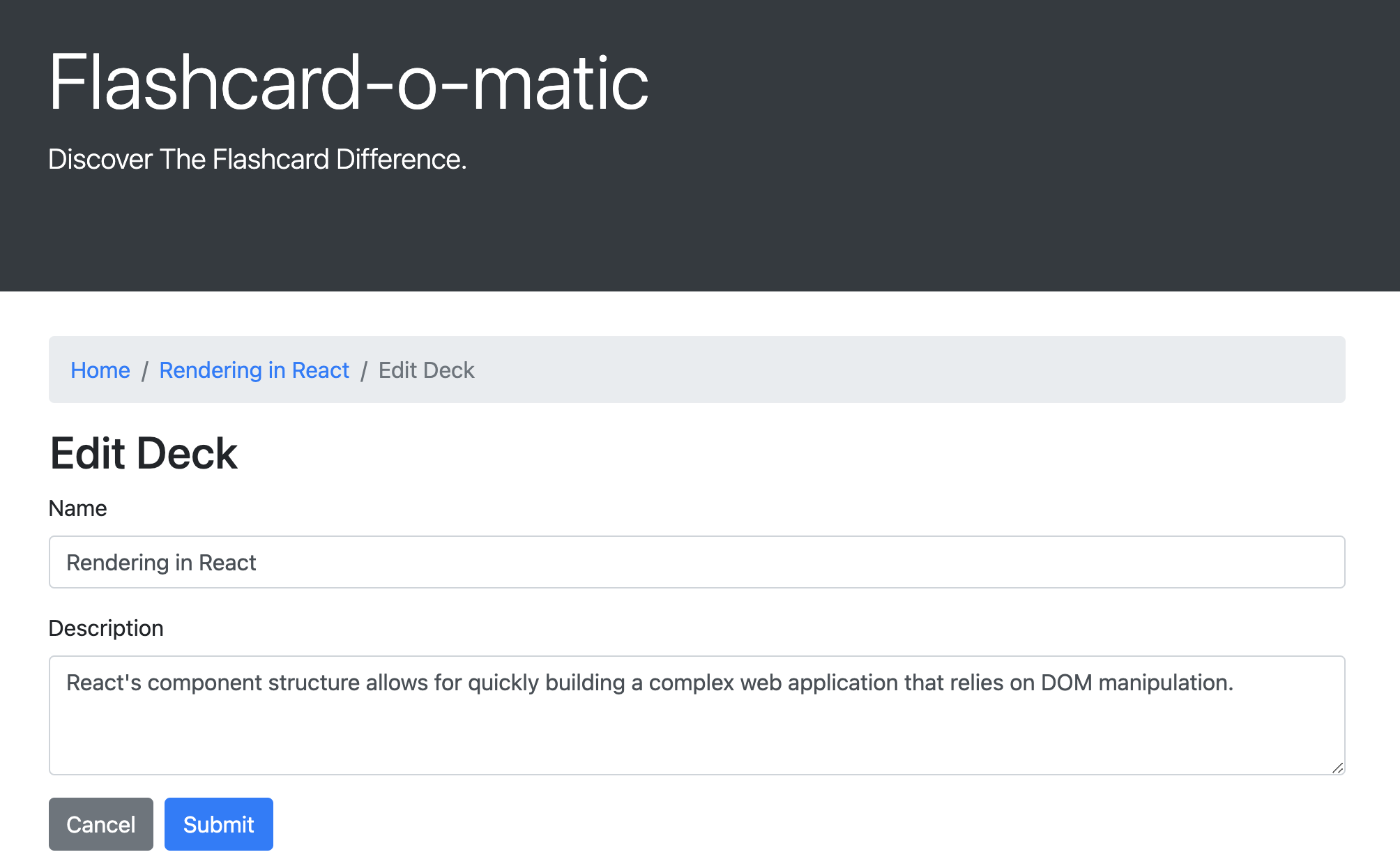Open the Rendering in React breadcrumb link
This screenshot has height=866, width=1400.
tap(254, 370)
